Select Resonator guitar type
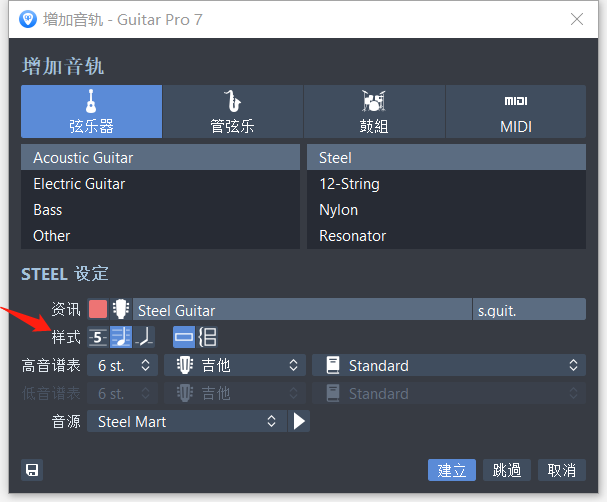The height and width of the screenshot is (502, 607). pyautogui.click(x=446, y=236)
